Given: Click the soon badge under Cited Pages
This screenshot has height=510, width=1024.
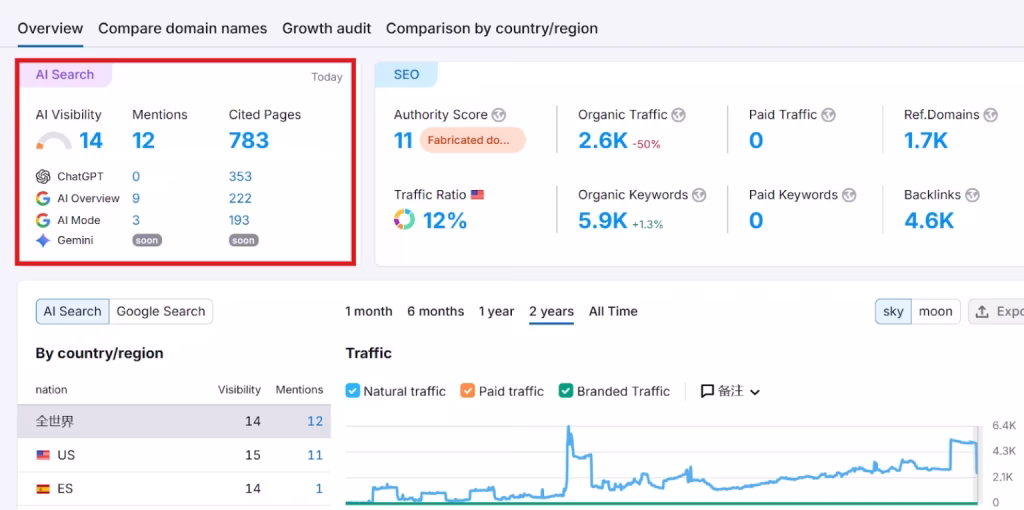Looking at the screenshot, I should pyautogui.click(x=244, y=240).
